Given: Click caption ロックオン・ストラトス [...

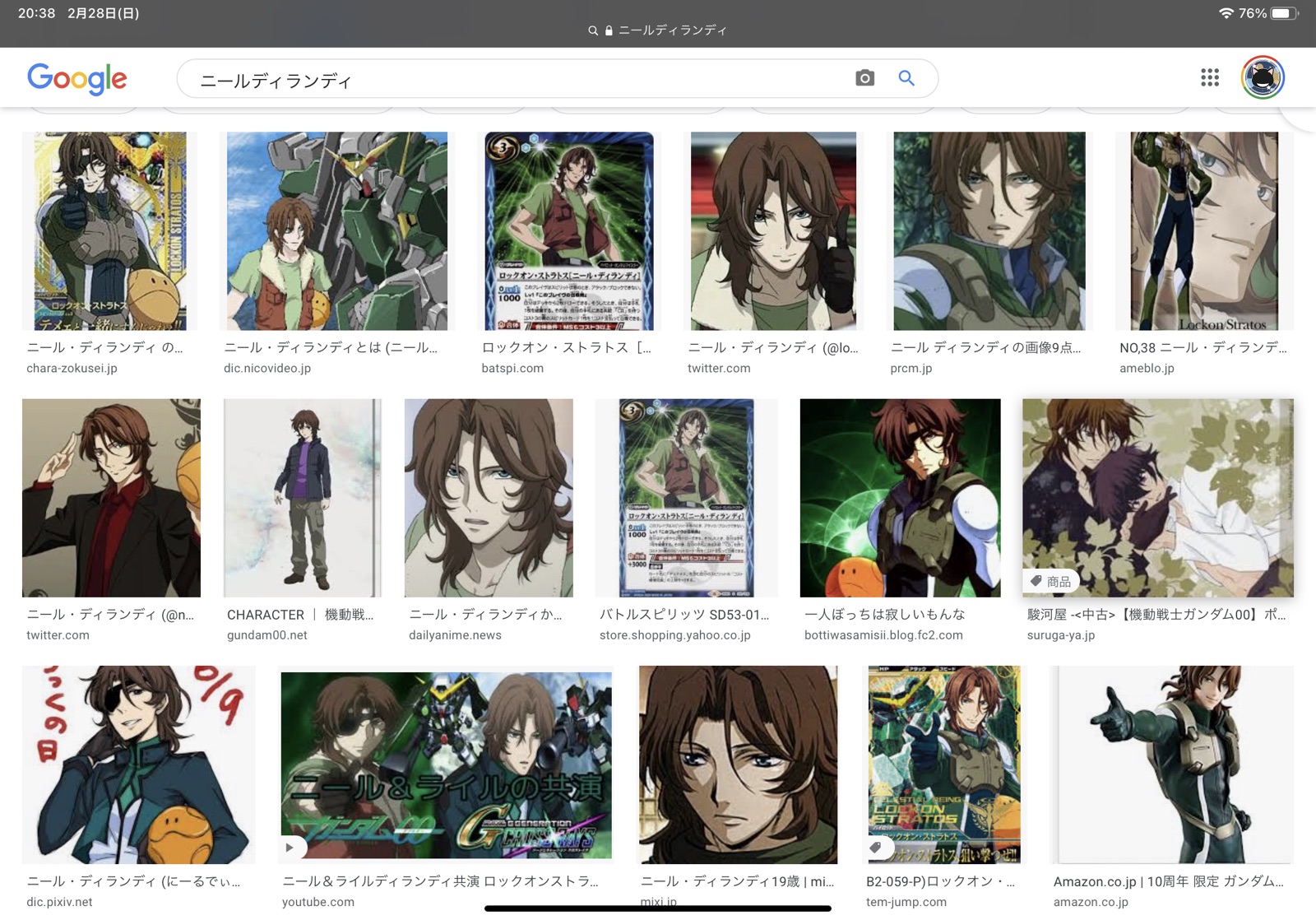Looking at the screenshot, I should [x=566, y=347].
